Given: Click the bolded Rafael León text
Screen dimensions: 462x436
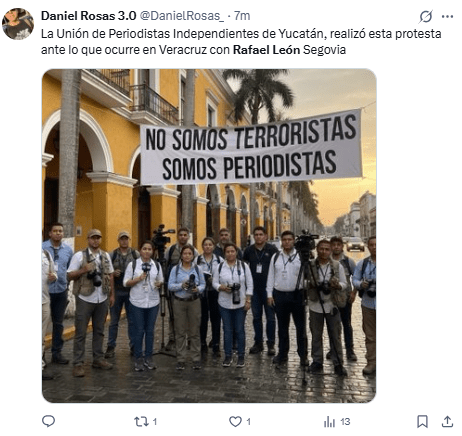Looking at the screenshot, I should coord(266,50).
